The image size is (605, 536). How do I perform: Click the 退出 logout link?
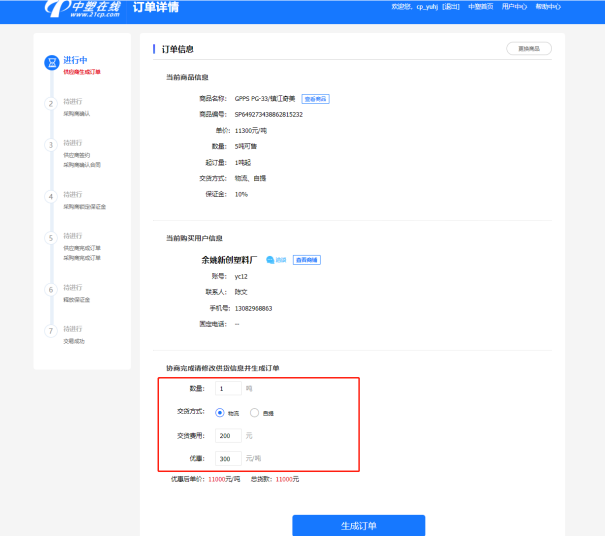[x=451, y=7]
